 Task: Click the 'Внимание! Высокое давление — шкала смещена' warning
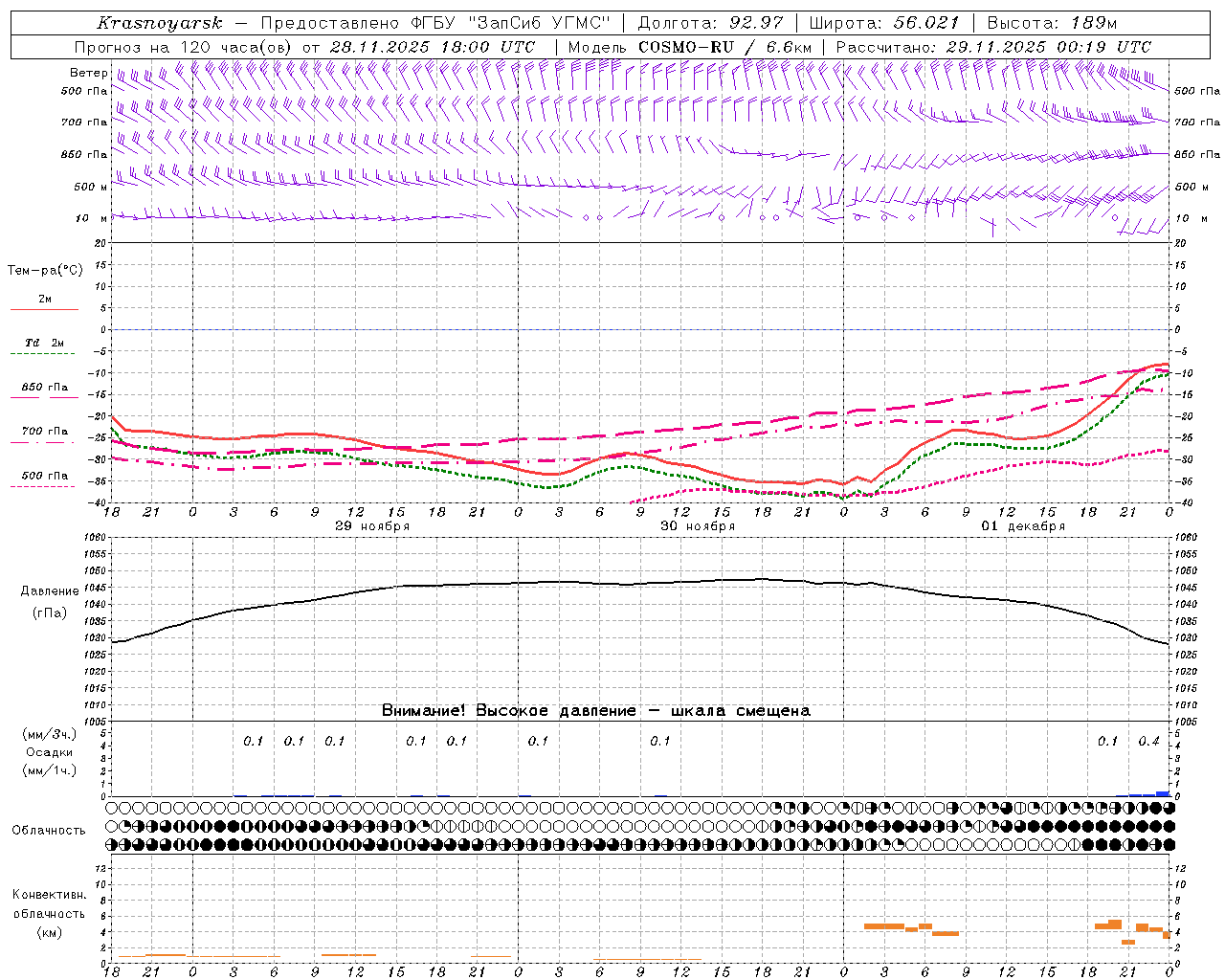(596, 711)
